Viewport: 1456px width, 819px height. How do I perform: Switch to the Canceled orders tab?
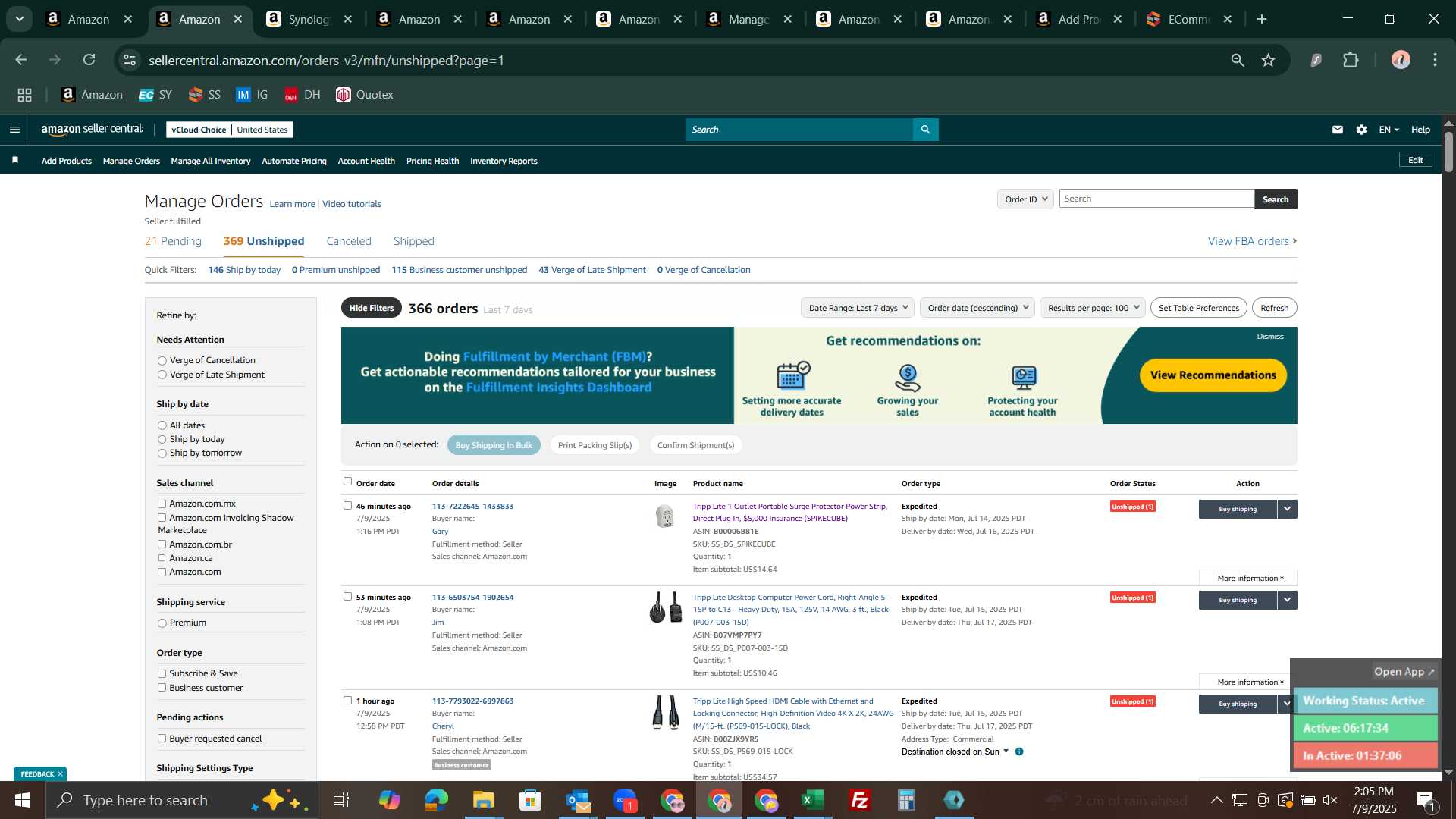tap(349, 241)
